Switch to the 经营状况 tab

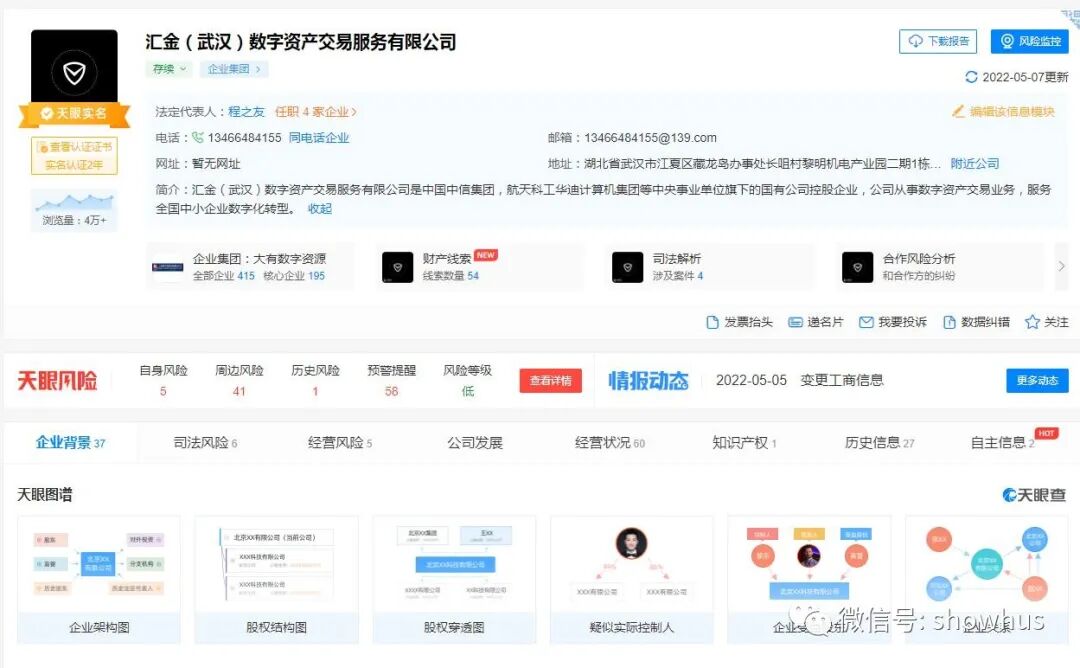pos(610,443)
